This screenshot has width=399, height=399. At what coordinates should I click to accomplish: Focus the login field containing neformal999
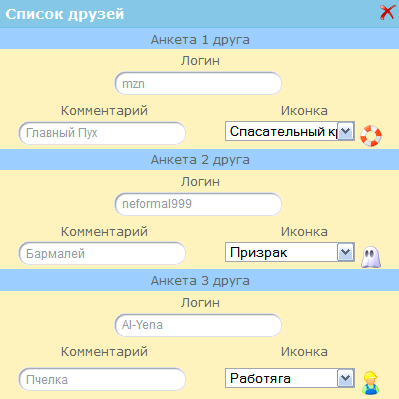(x=198, y=204)
